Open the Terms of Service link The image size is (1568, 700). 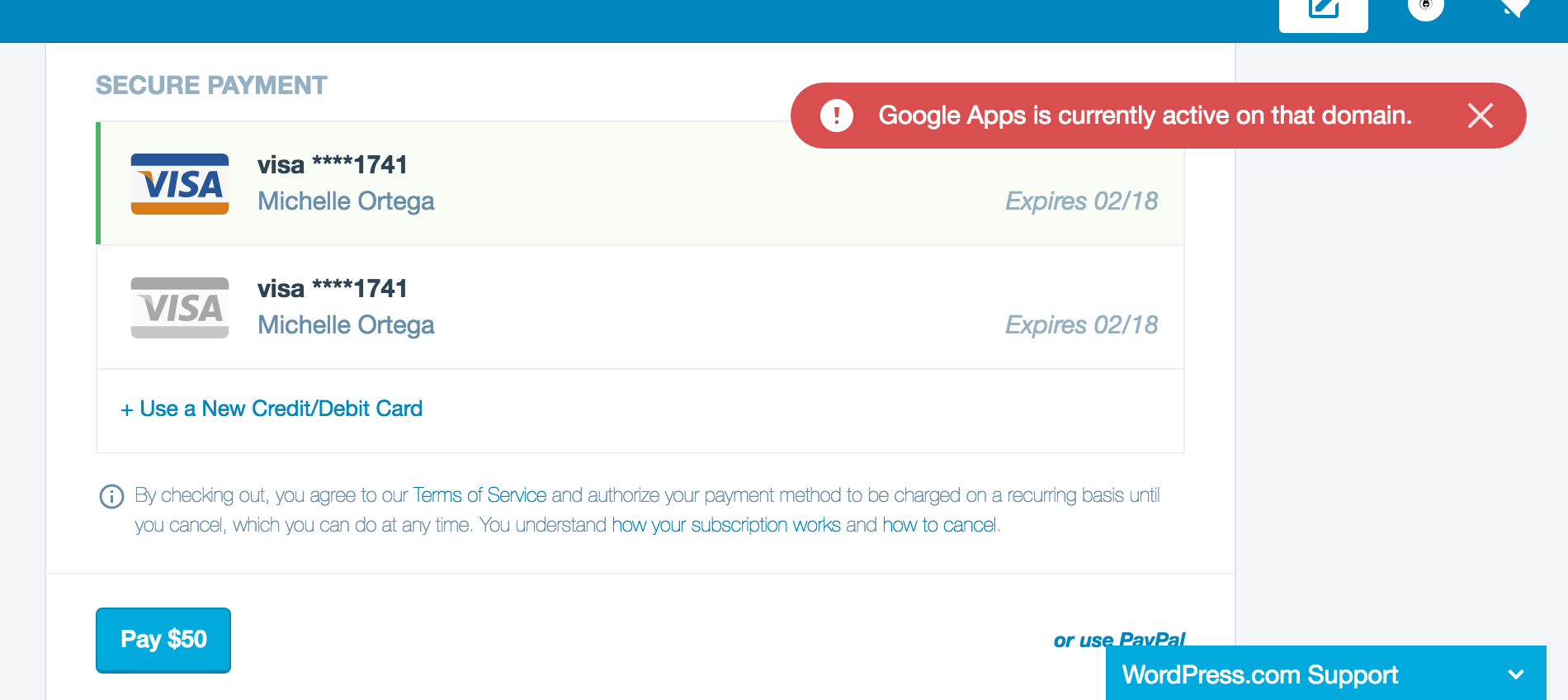(479, 495)
